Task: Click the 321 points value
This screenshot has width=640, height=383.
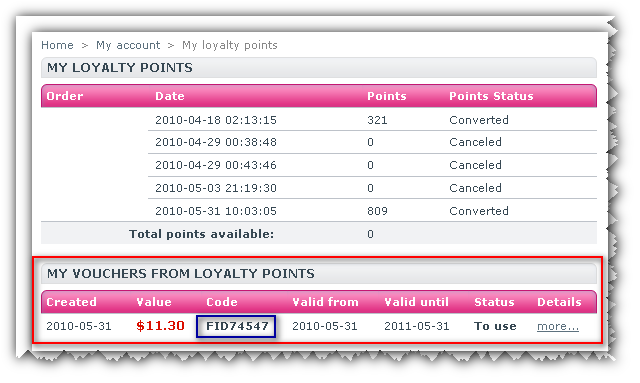Action: click(377, 120)
